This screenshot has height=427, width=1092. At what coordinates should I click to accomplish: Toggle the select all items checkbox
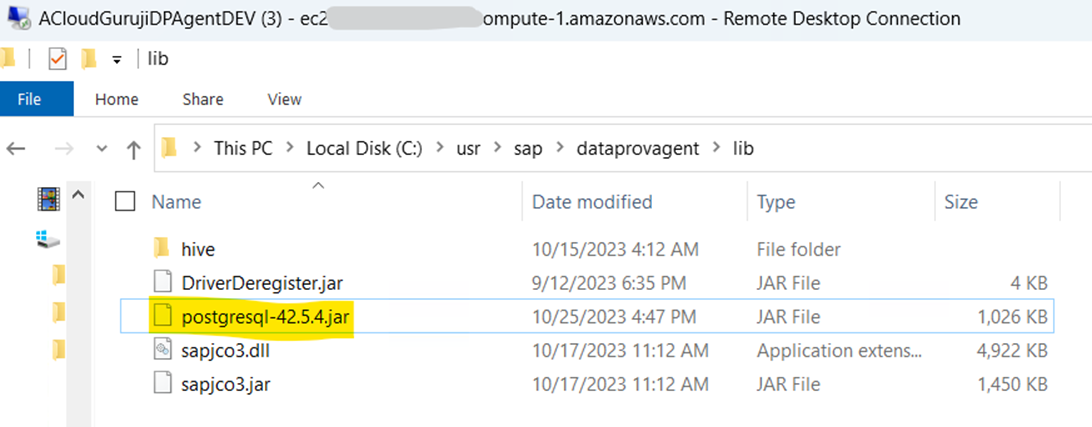[125, 202]
